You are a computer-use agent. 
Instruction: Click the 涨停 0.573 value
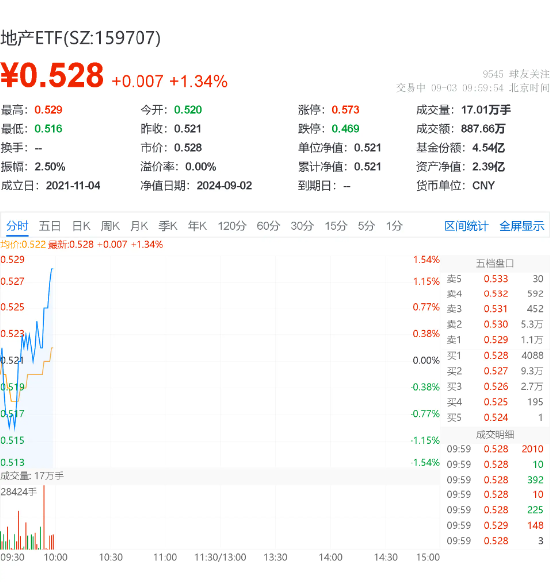(346, 110)
